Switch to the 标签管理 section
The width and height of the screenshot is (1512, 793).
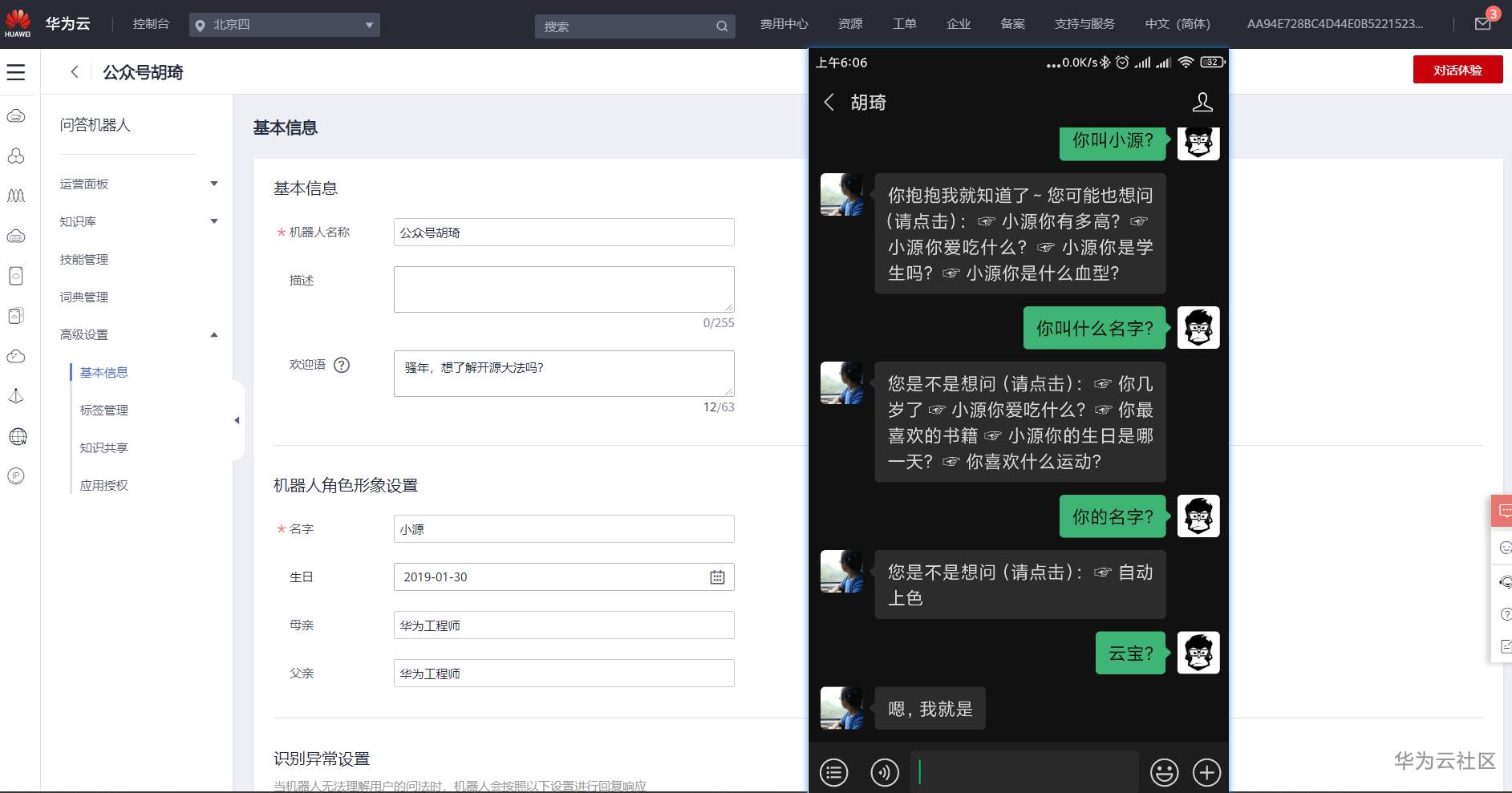[x=103, y=410]
